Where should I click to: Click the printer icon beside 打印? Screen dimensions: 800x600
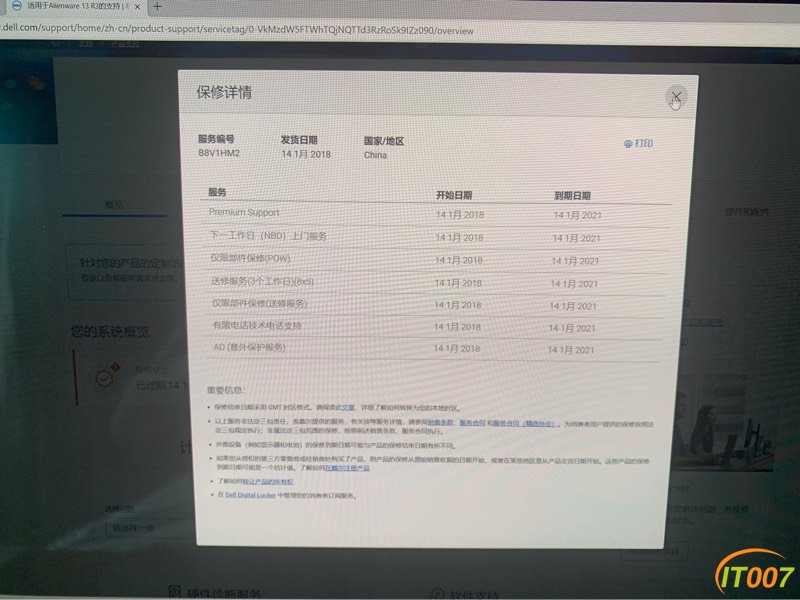(x=628, y=144)
